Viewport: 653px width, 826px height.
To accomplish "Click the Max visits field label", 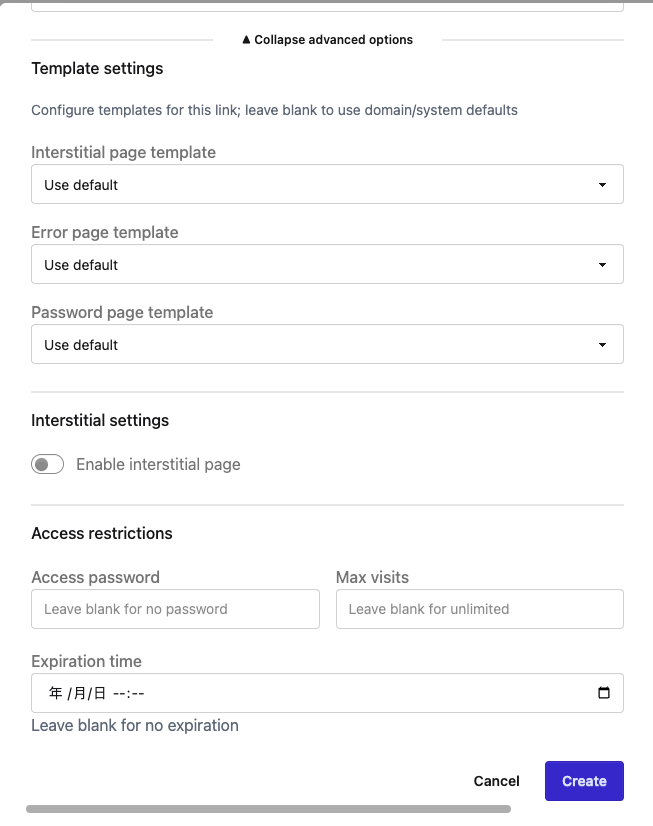I will (x=372, y=577).
